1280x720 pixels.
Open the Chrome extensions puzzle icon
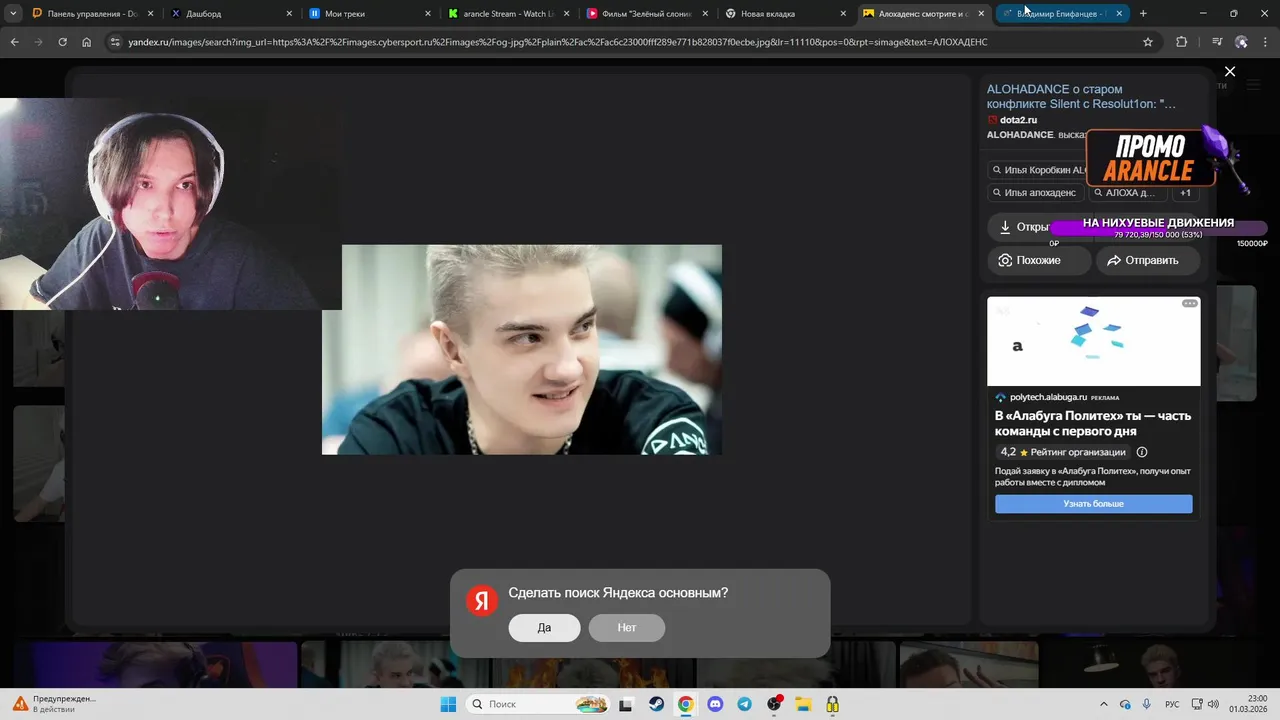1181,42
